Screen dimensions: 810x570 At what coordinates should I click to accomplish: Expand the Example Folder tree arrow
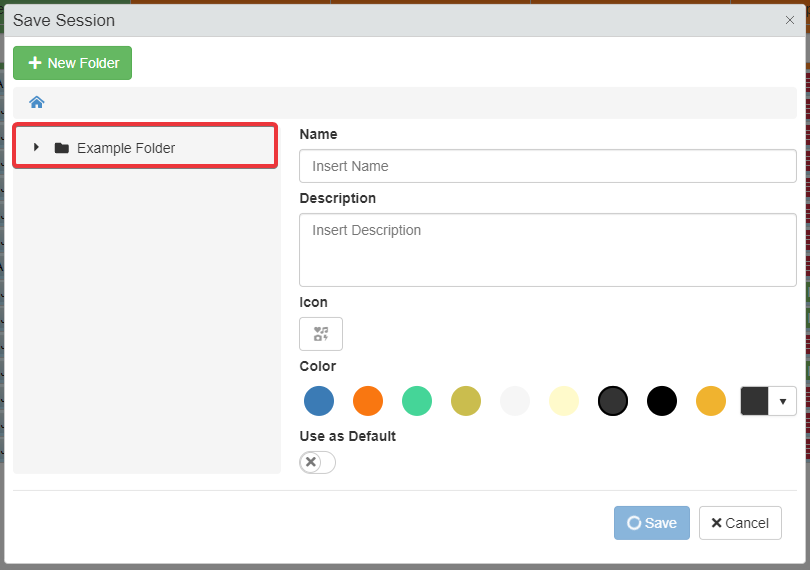point(36,148)
